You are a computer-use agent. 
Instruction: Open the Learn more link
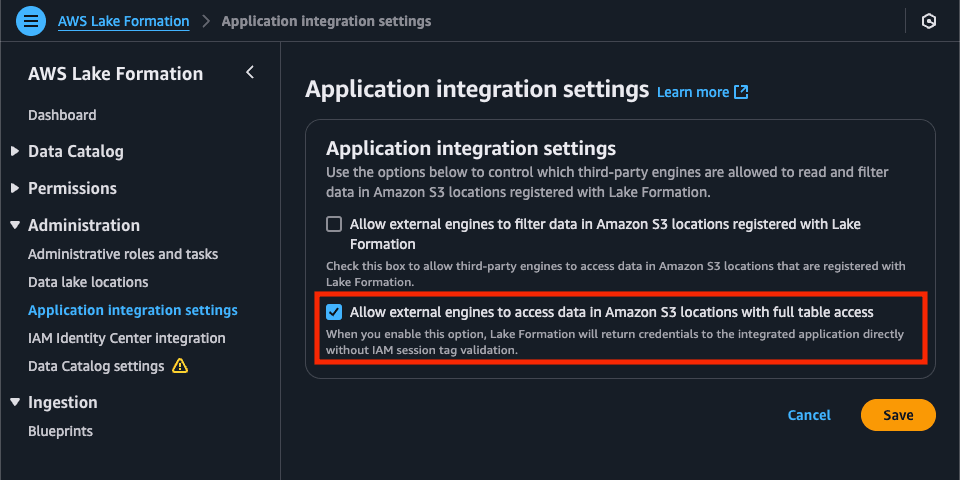[693, 92]
